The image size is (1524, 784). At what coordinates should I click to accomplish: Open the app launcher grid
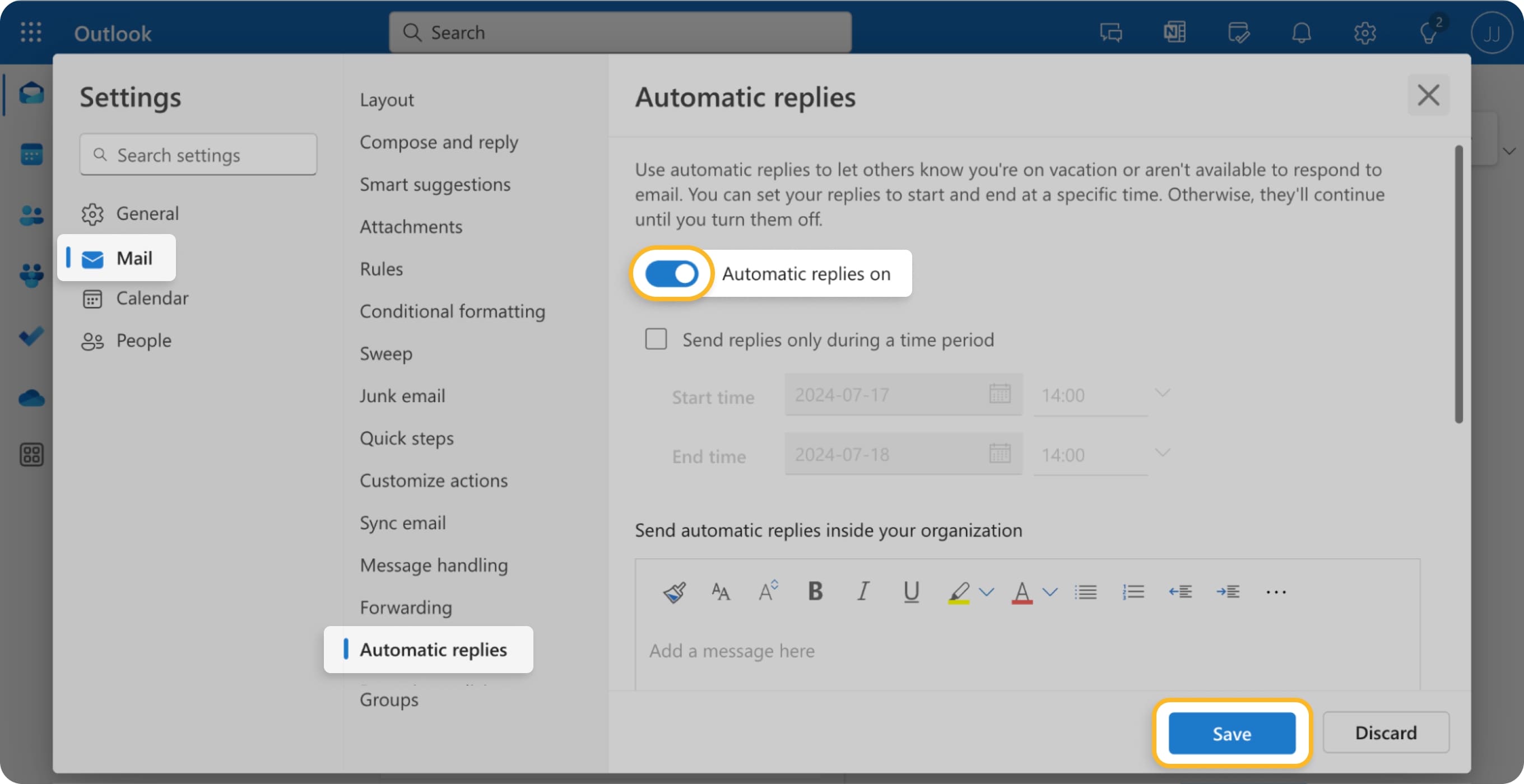click(31, 32)
